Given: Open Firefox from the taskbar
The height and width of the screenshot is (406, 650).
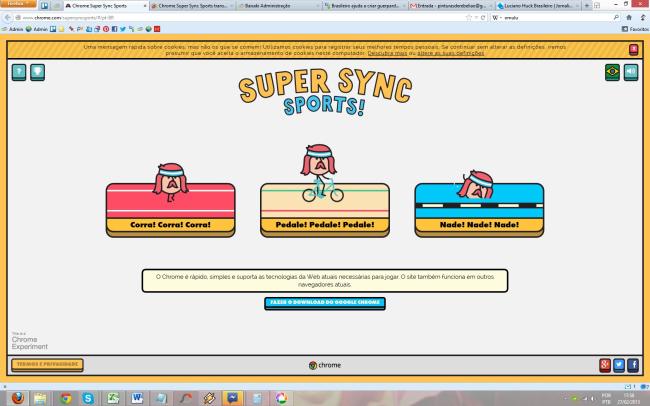Looking at the screenshot, I should click(18, 398).
